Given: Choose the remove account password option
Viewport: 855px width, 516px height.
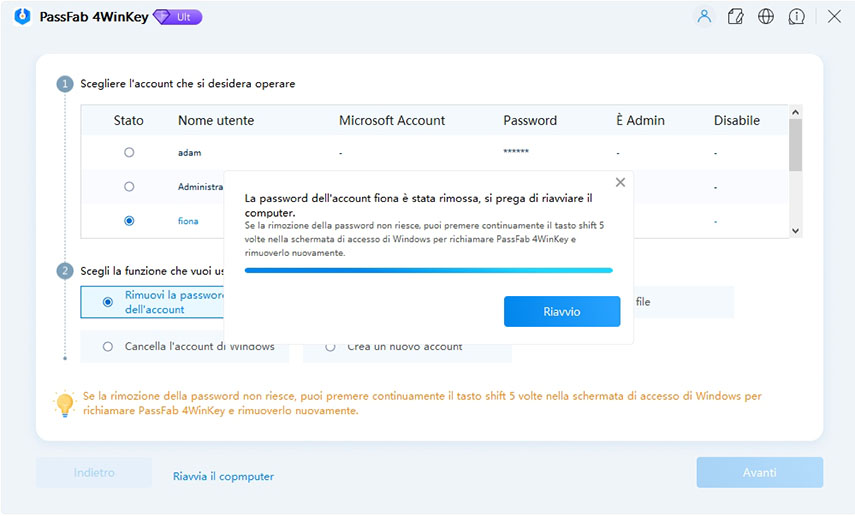Looking at the screenshot, I should tap(108, 302).
